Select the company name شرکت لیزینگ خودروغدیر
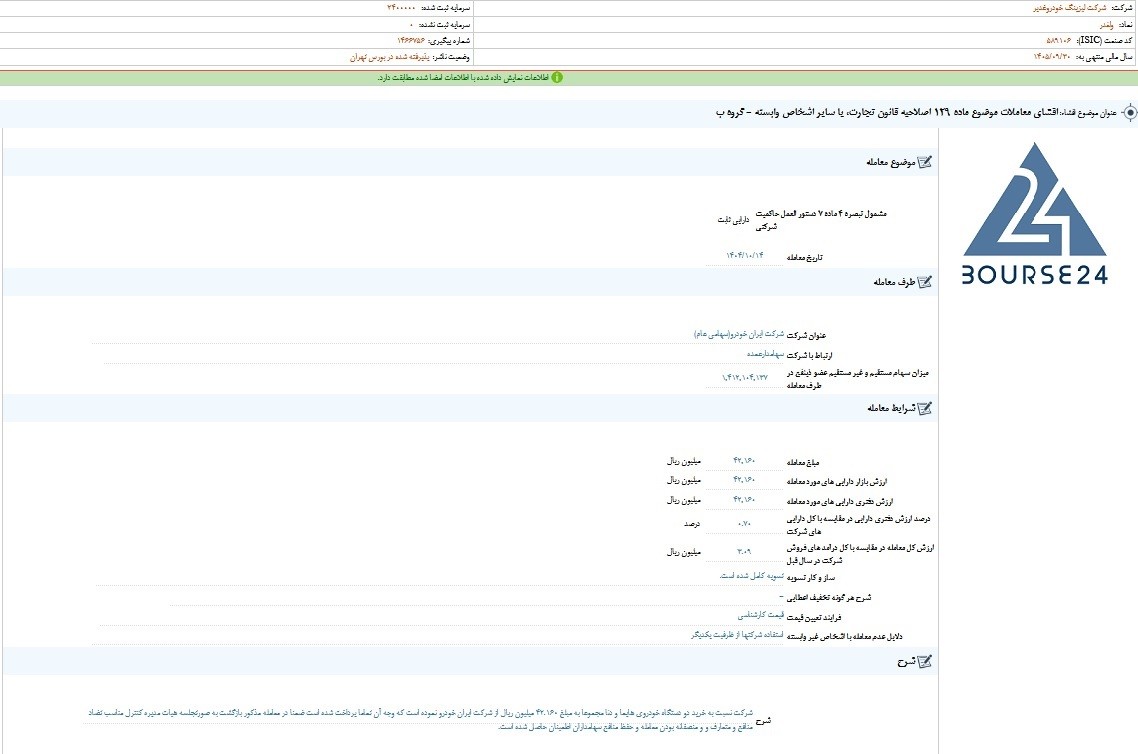This screenshot has width=1138, height=754. coord(1069,8)
